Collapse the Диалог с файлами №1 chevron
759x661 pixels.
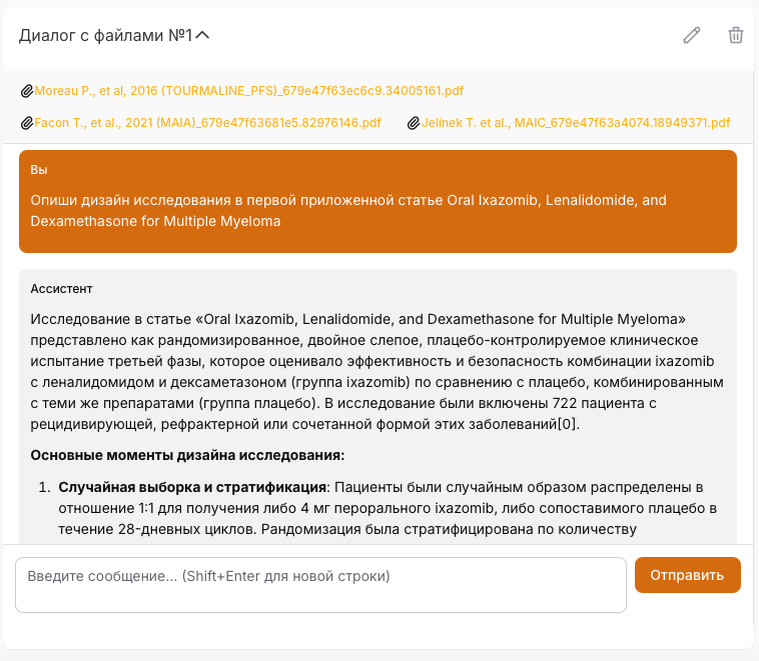202,35
